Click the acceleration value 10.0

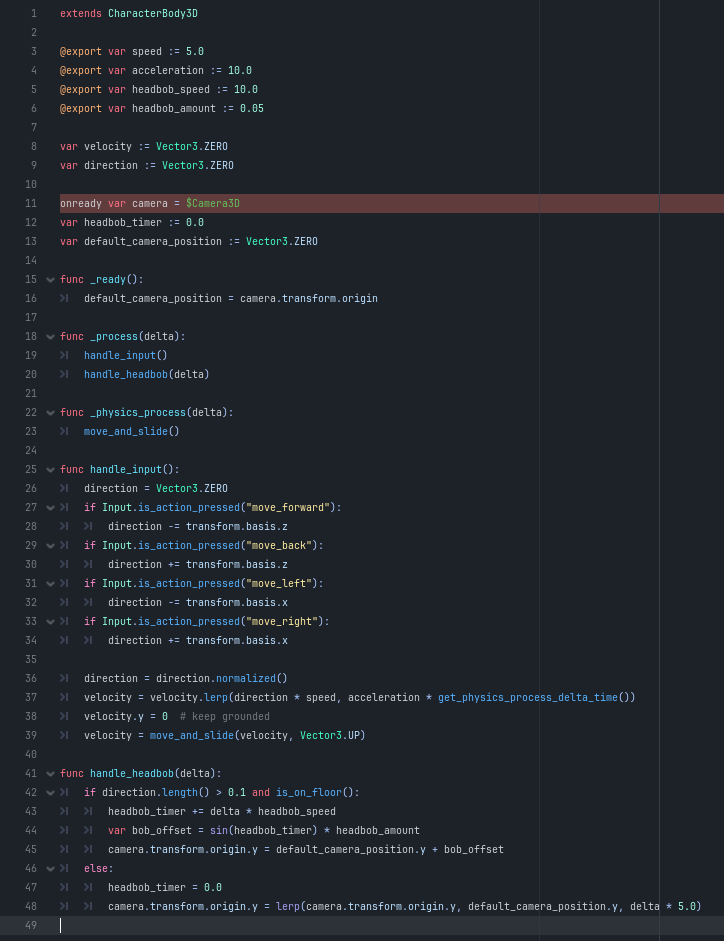click(240, 70)
